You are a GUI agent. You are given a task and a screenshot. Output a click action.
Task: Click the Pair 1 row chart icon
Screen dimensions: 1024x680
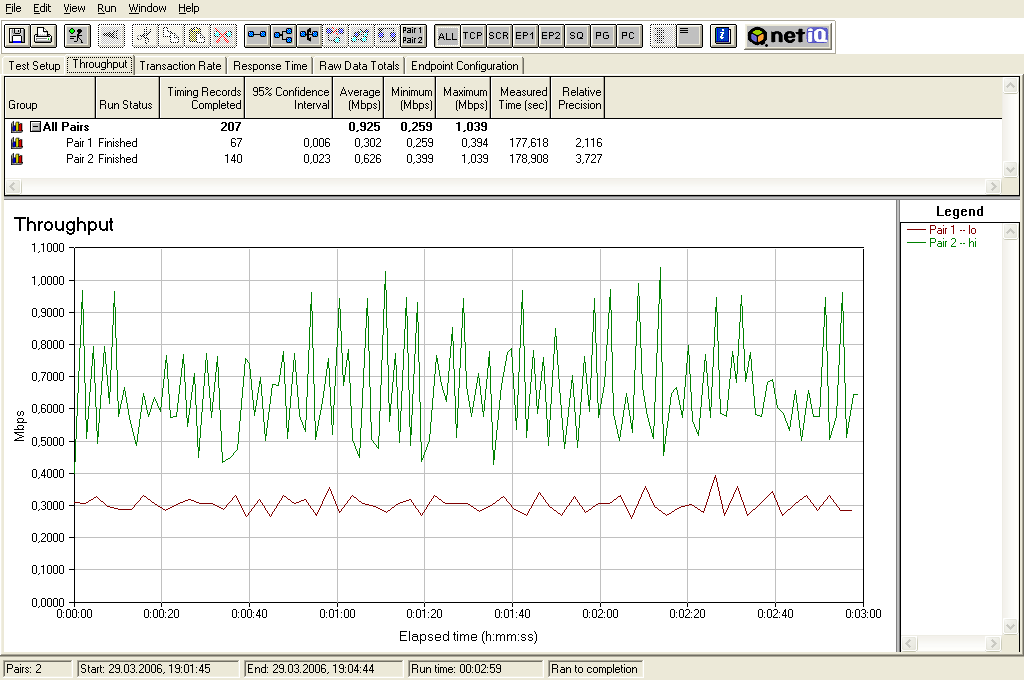(x=17, y=143)
